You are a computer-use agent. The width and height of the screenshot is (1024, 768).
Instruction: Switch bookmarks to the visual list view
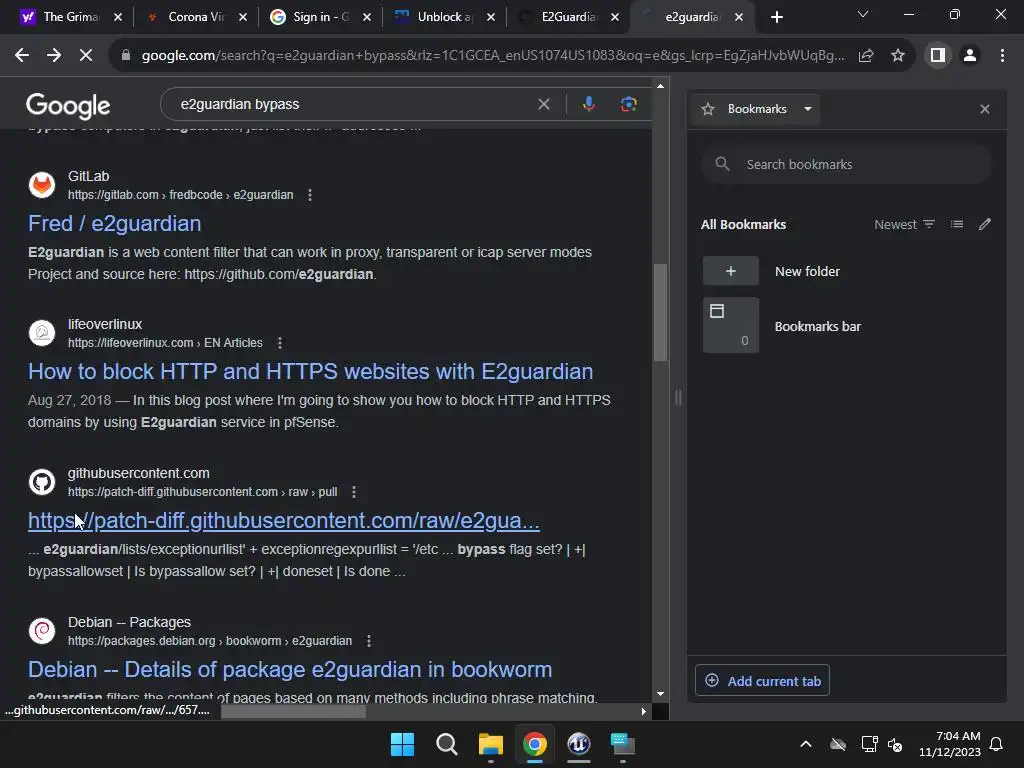click(x=957, y=224)
